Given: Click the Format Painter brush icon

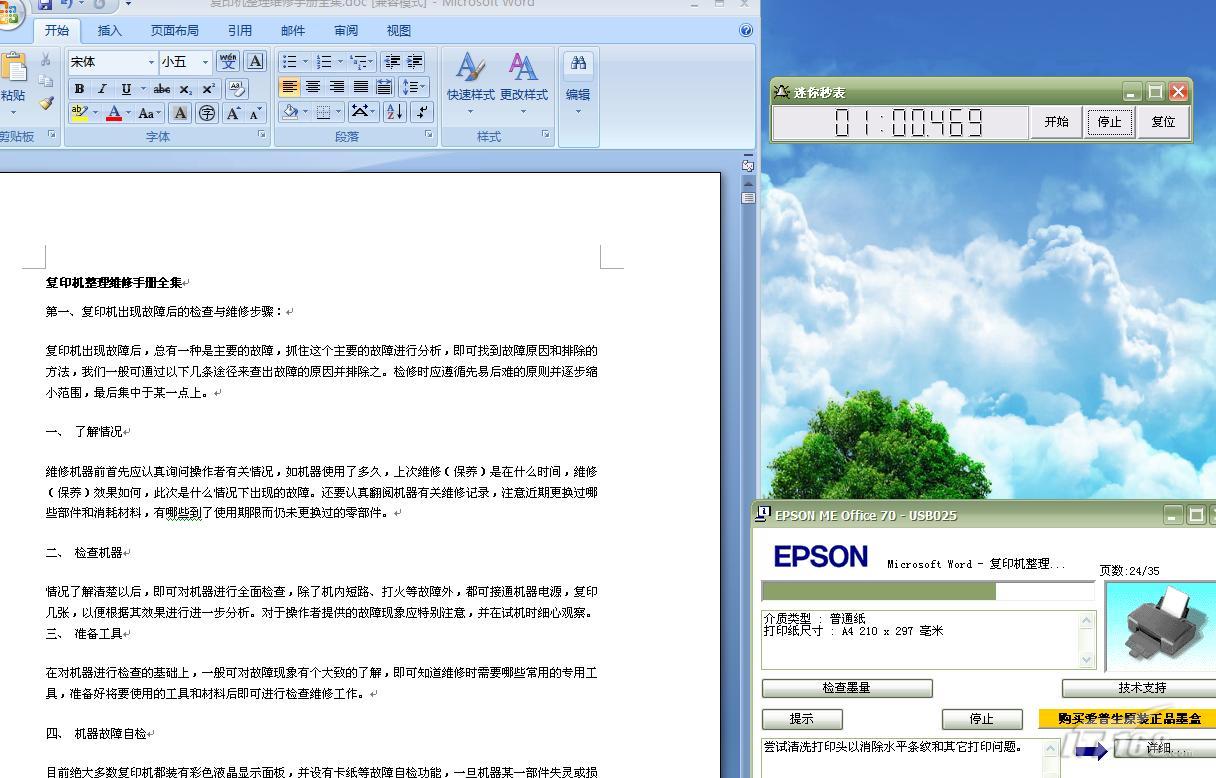Looking at the screenshot, I should (x=46, y=103).
